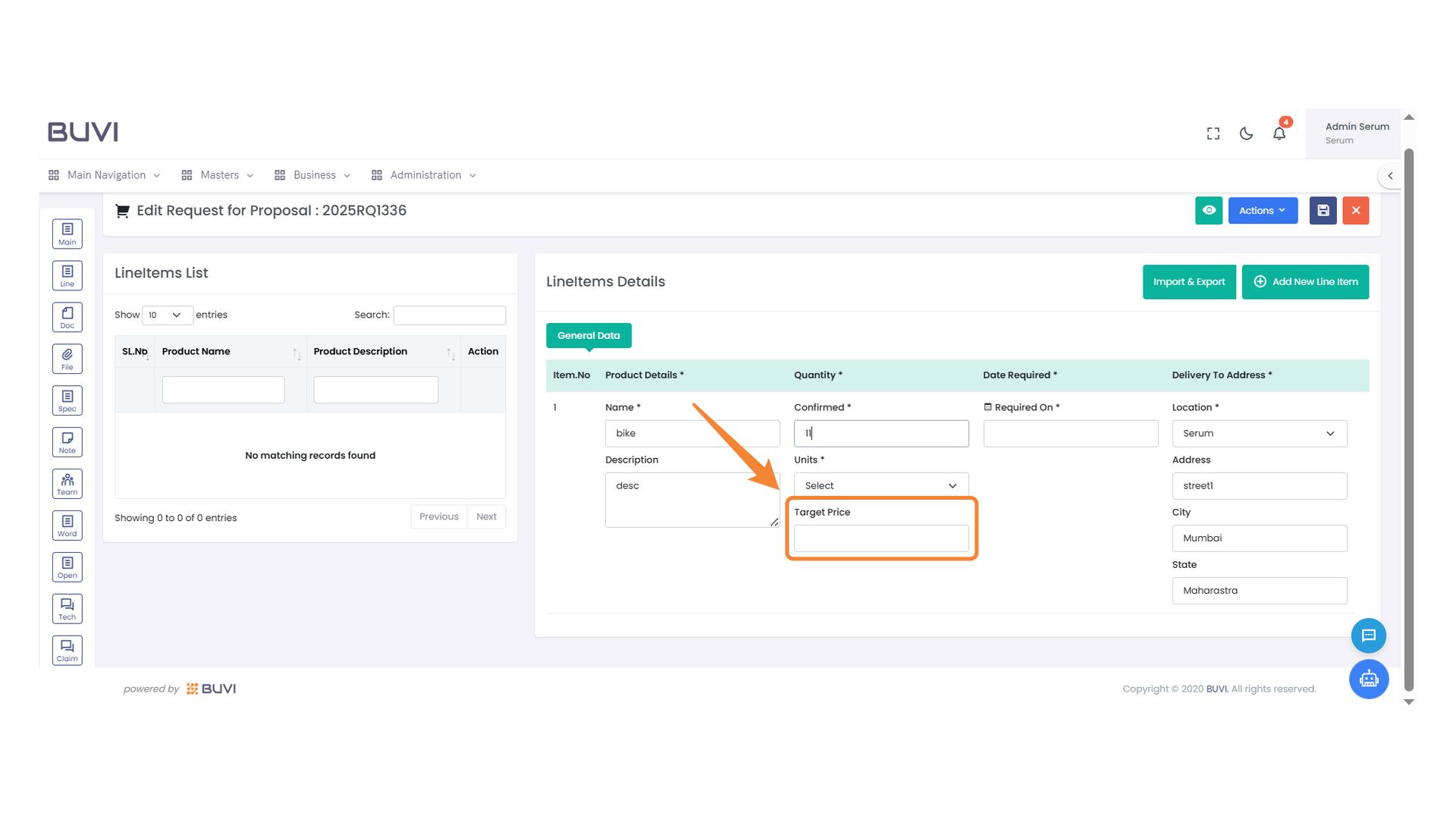Preview the proposal with the eye icon
1456x819 pixels.
tap(1209, 210)
